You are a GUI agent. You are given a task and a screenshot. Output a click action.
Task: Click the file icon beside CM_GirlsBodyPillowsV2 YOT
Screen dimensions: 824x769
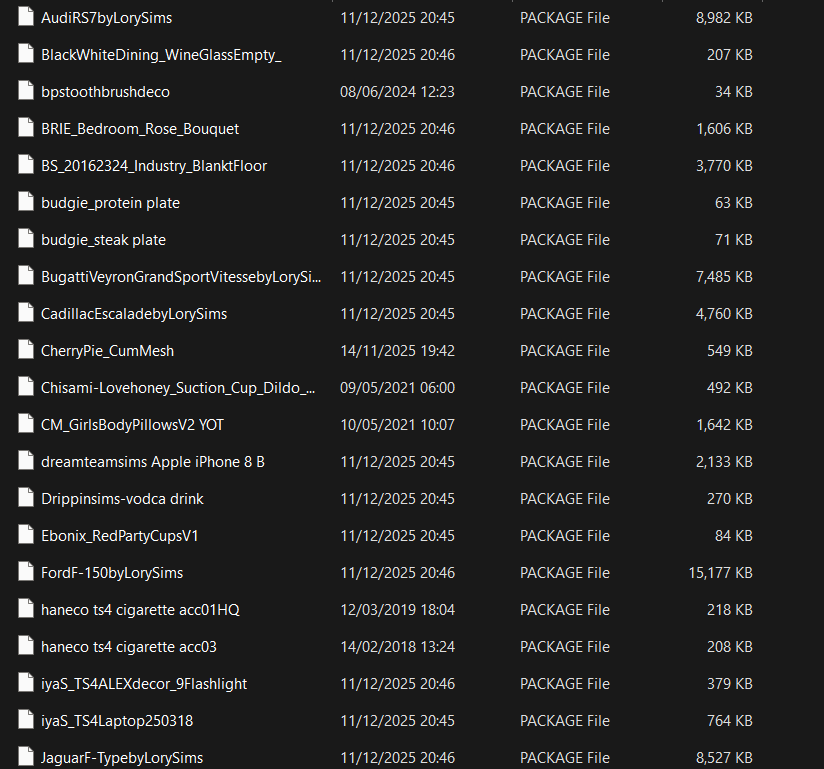26,424
